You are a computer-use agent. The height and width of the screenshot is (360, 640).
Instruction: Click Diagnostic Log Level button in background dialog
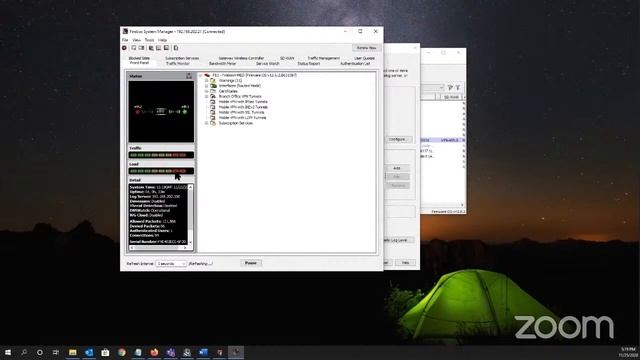398,240
